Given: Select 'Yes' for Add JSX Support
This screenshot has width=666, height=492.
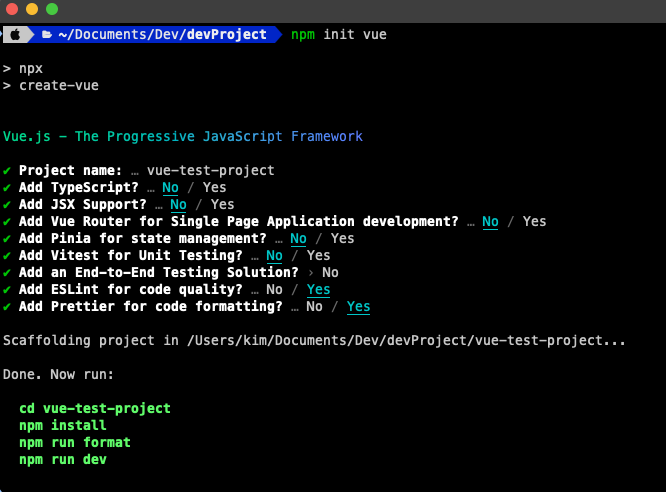Looking at the screenshot, I should [223, 204].
